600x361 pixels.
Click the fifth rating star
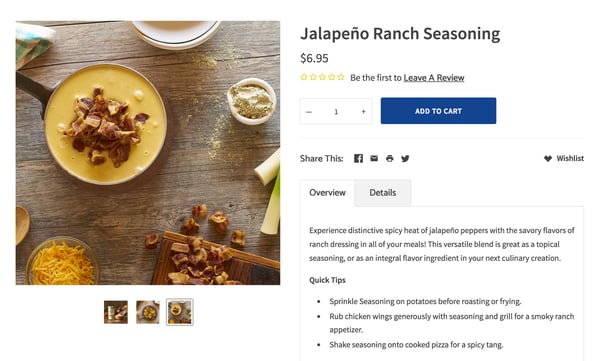[341, 77]
